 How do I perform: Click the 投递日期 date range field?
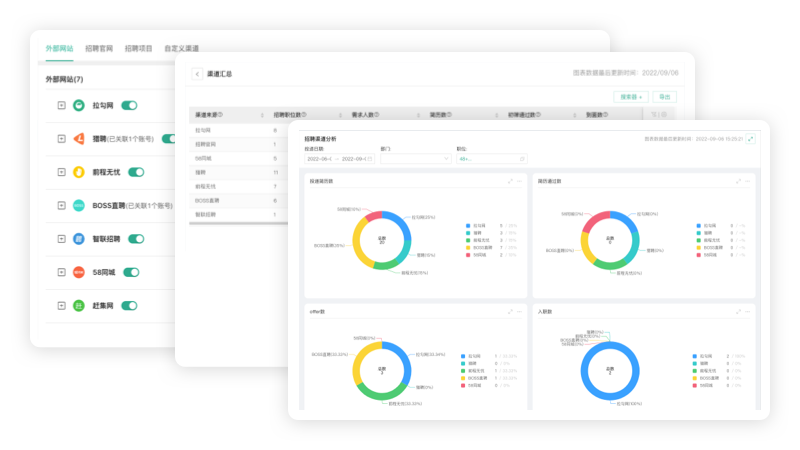(x=339, y=159)
